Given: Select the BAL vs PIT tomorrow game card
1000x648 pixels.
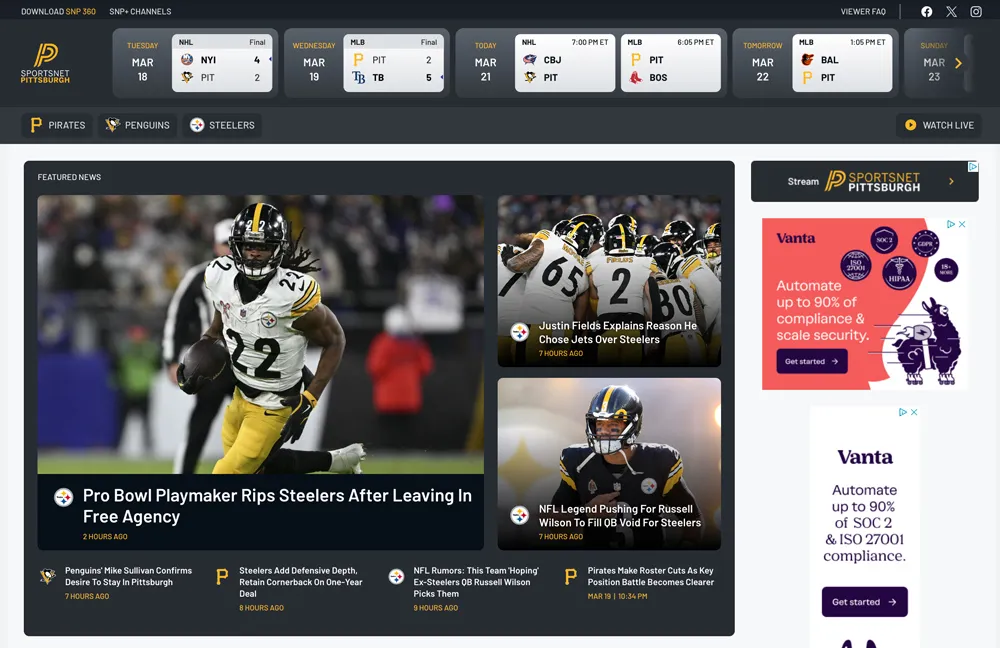Looking at the screenshot, I should tap(842, 64).
